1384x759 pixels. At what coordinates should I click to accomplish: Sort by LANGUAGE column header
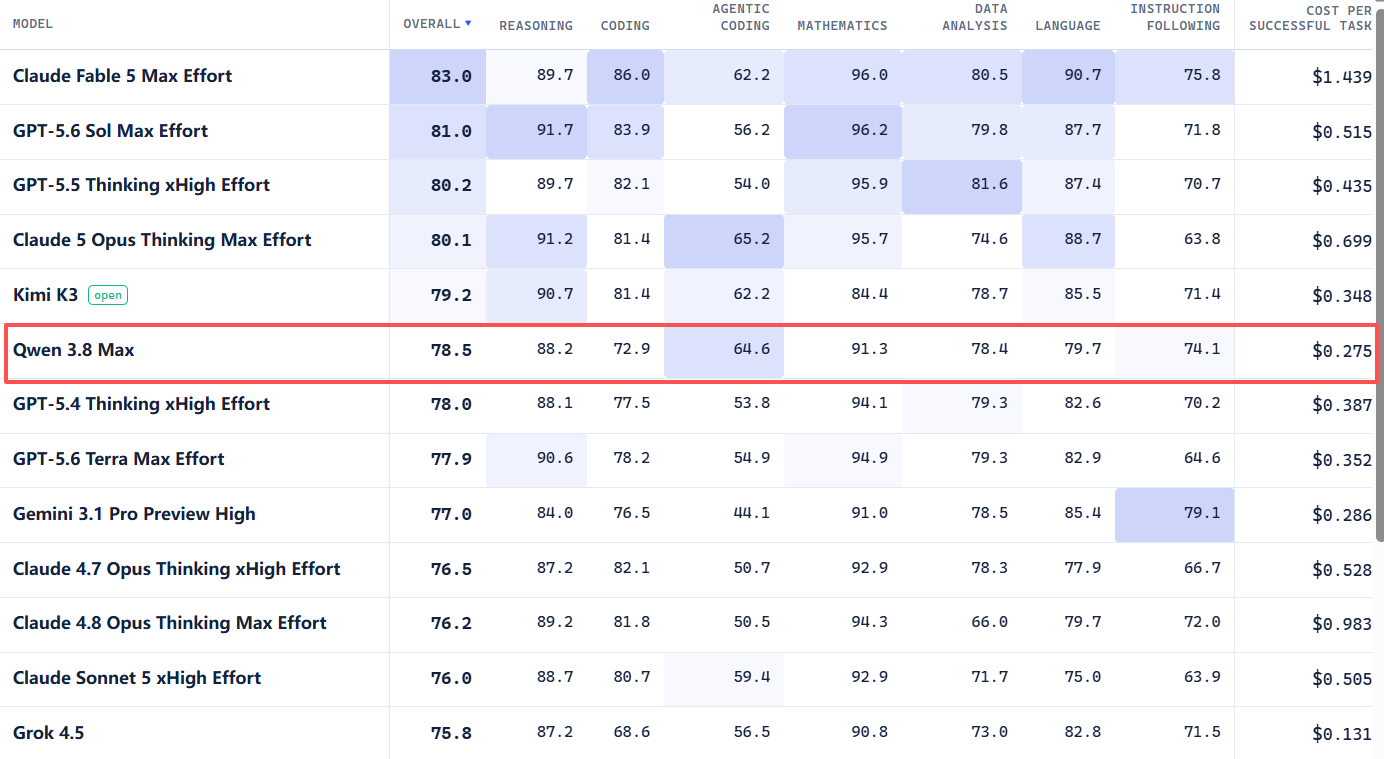[x=1068, y=25]
